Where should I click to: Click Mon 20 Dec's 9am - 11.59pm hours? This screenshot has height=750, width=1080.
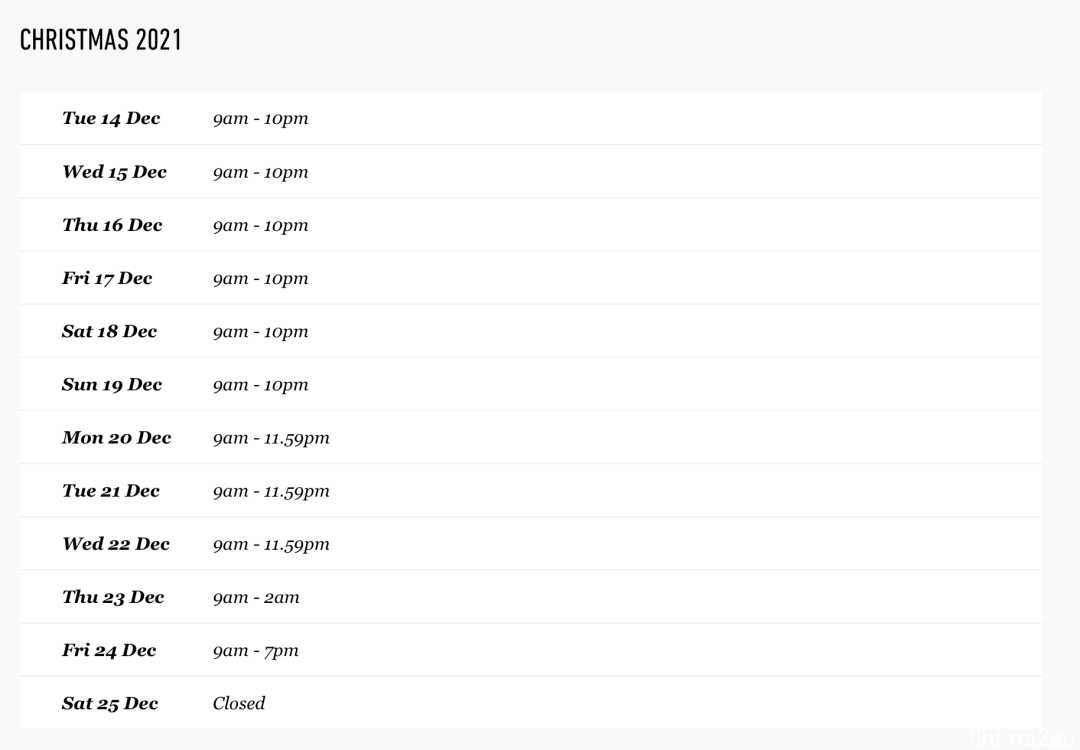271,438
